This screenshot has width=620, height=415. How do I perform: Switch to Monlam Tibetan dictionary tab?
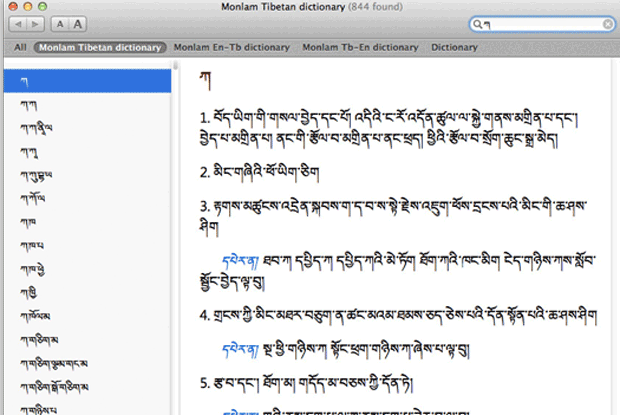click(x=100, y=47)
